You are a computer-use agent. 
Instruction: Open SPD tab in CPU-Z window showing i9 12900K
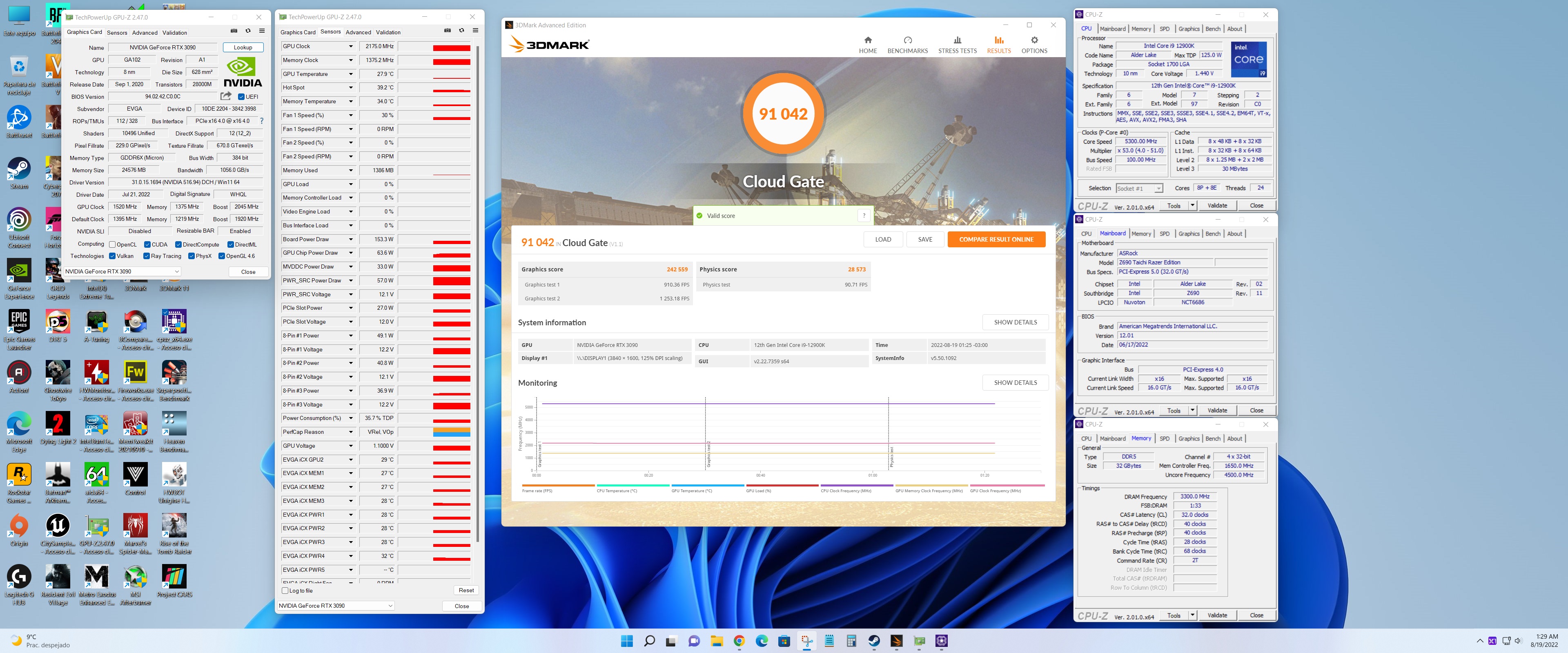(x=1165, y=29)
